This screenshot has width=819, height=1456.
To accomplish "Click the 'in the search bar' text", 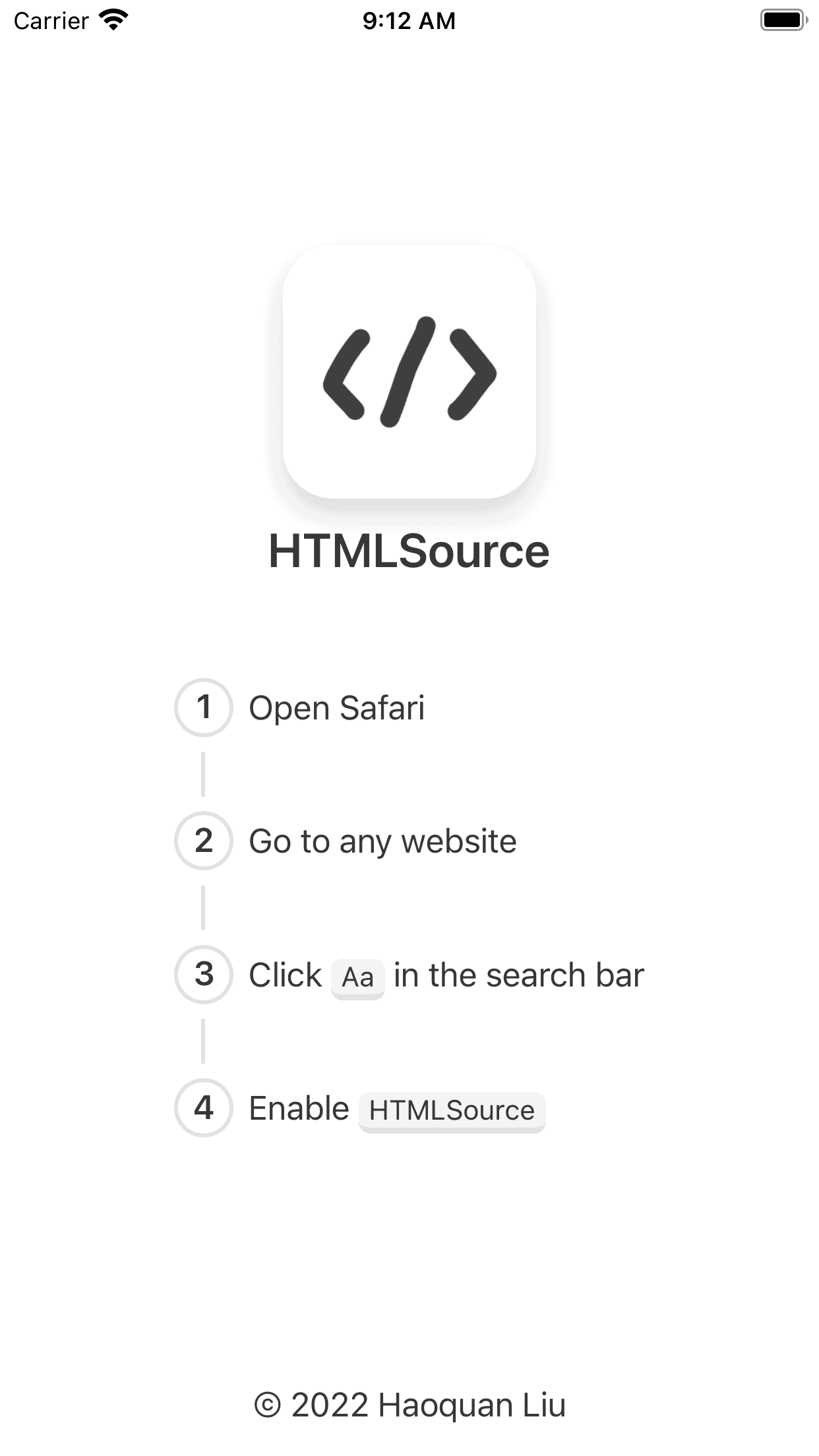I will [519, 975].
